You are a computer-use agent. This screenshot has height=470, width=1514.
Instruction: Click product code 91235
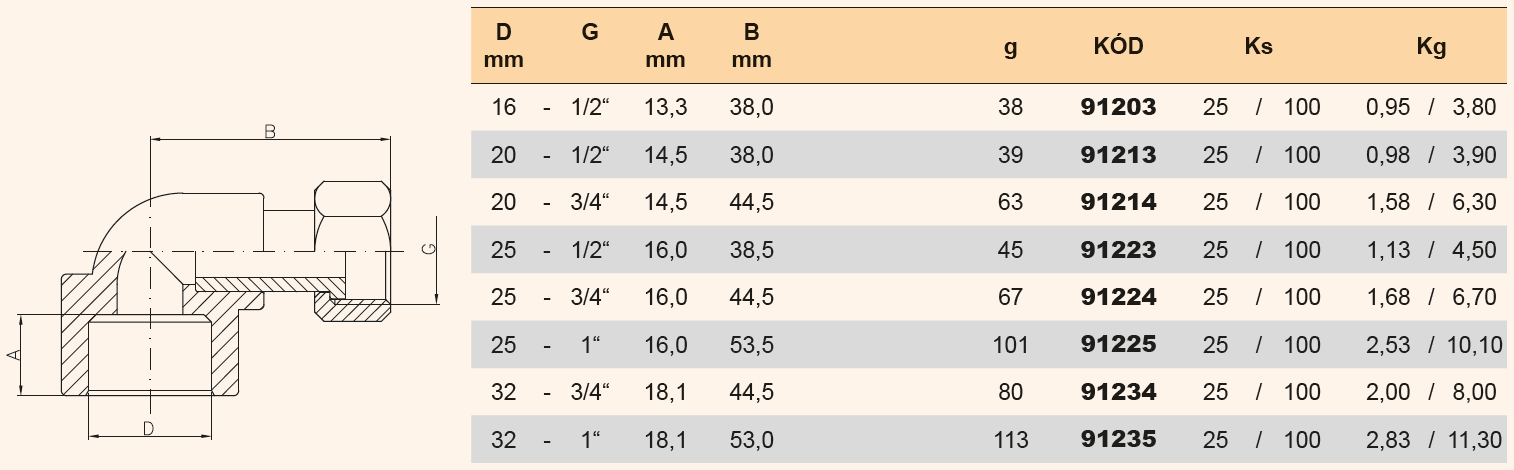point(1118,439)
